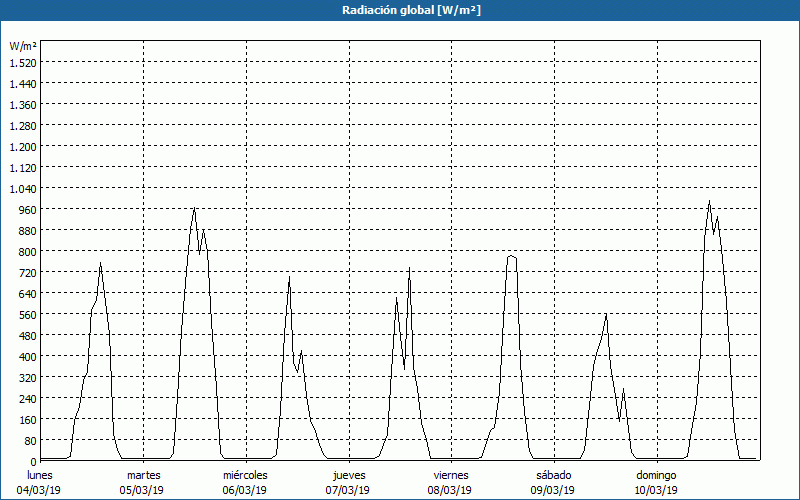The height and width of the screenshot is (500, 800).
Task: Select the 1.440 y-axis value
Action: click(x=23, y=84)
